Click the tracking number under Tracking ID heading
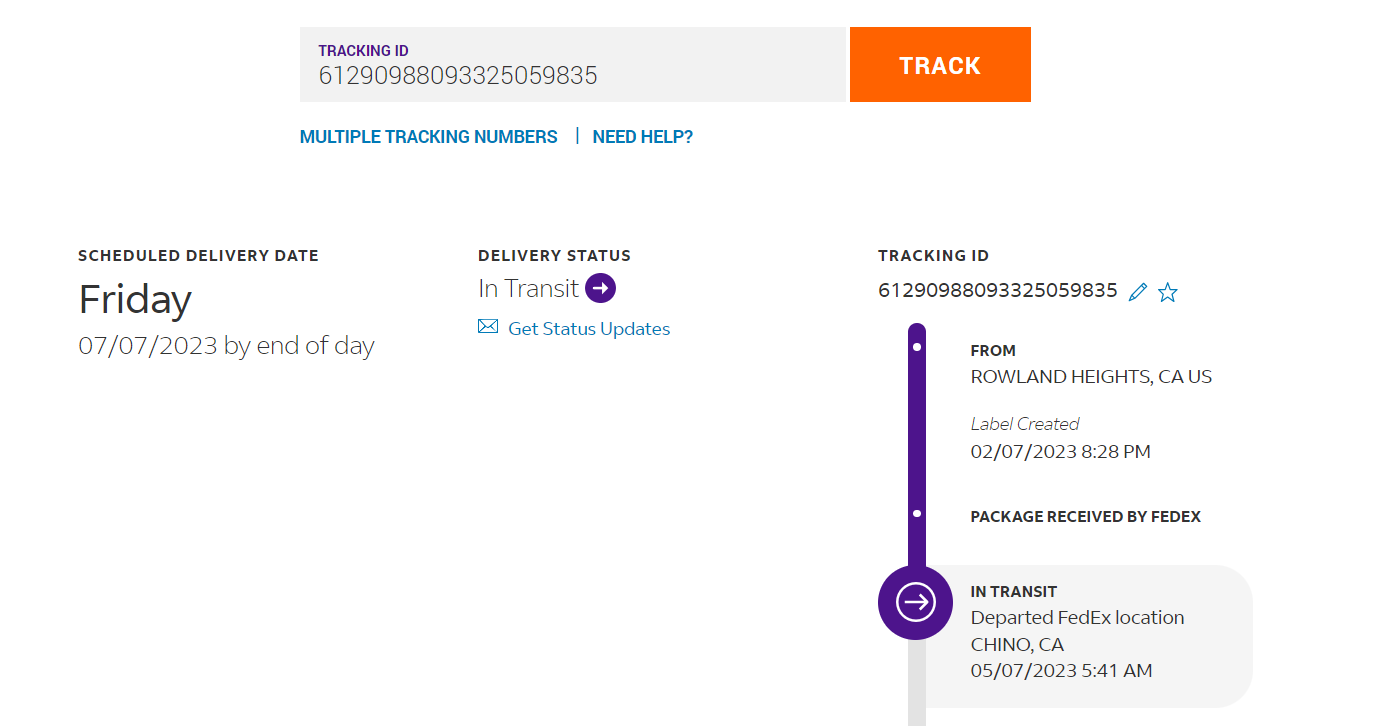 (x=997, y=291)
